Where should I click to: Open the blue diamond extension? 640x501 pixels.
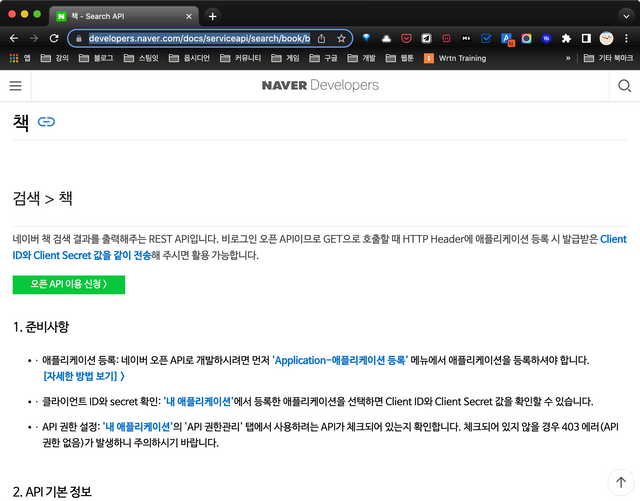366,38
